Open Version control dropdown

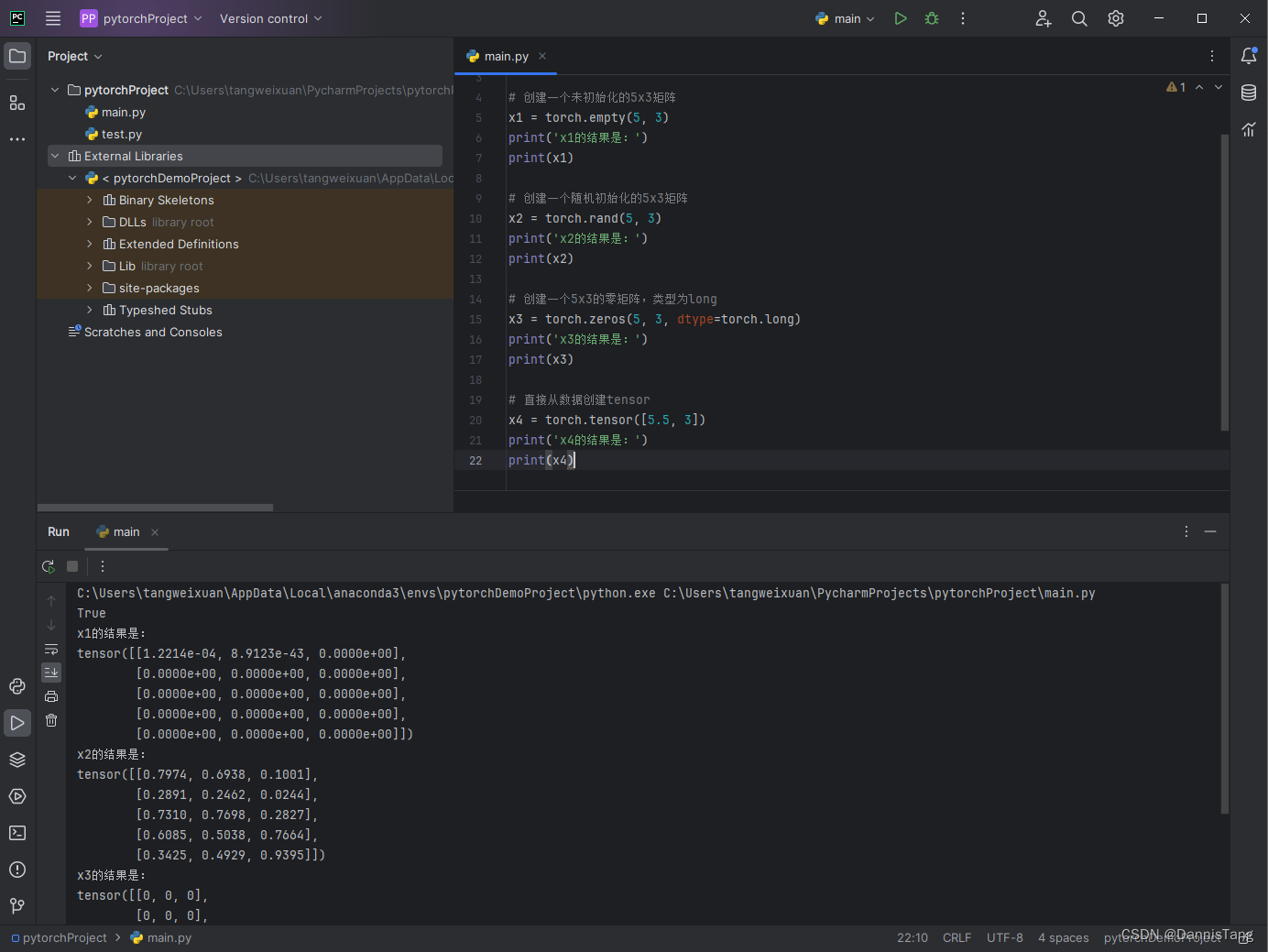pyautogui.click(x=270, y=18)
